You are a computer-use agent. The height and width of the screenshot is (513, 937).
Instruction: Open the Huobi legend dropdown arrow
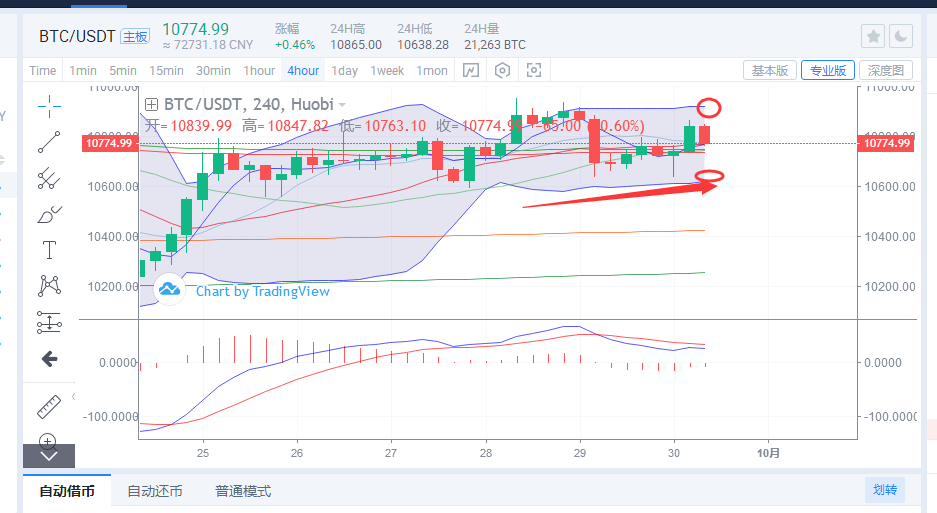point(342,105)
